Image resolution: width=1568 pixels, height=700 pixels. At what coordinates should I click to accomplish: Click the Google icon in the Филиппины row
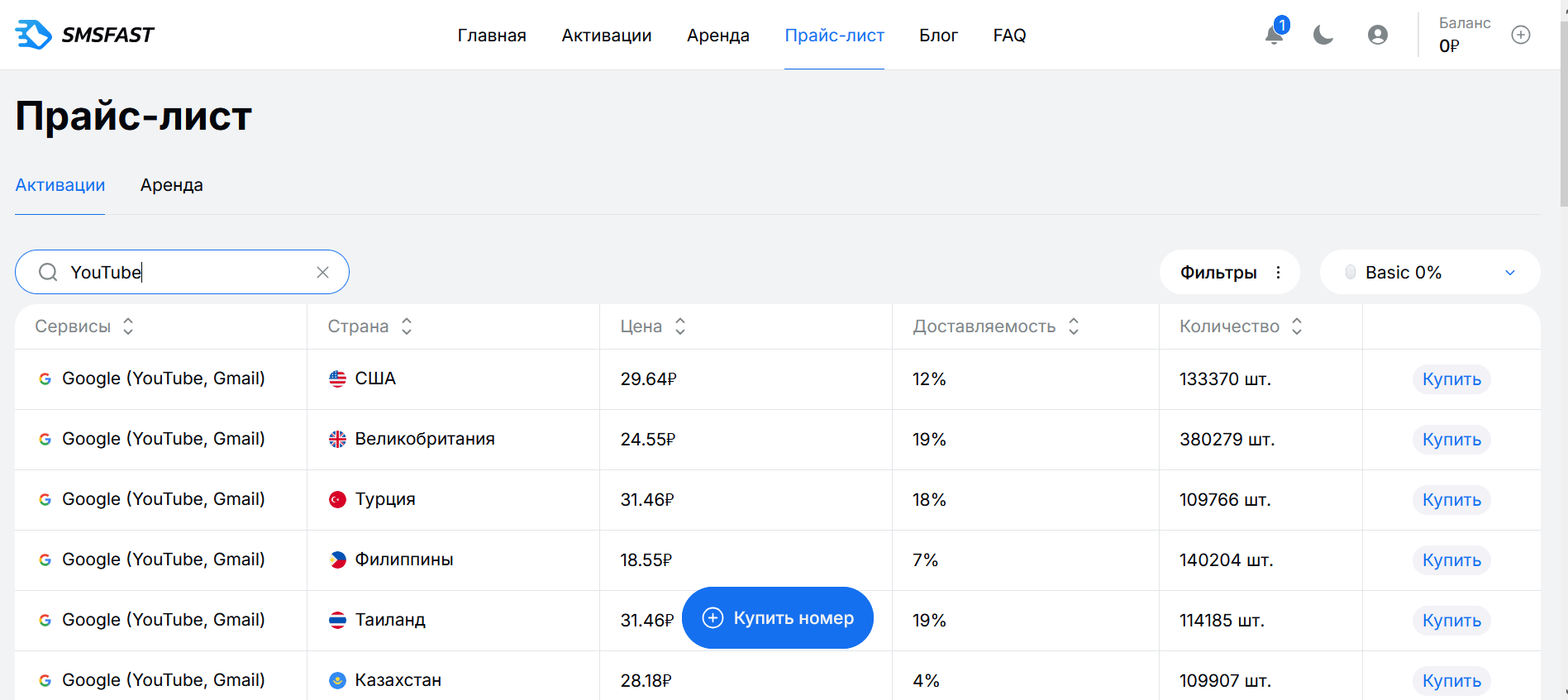[x=45, y=560]
